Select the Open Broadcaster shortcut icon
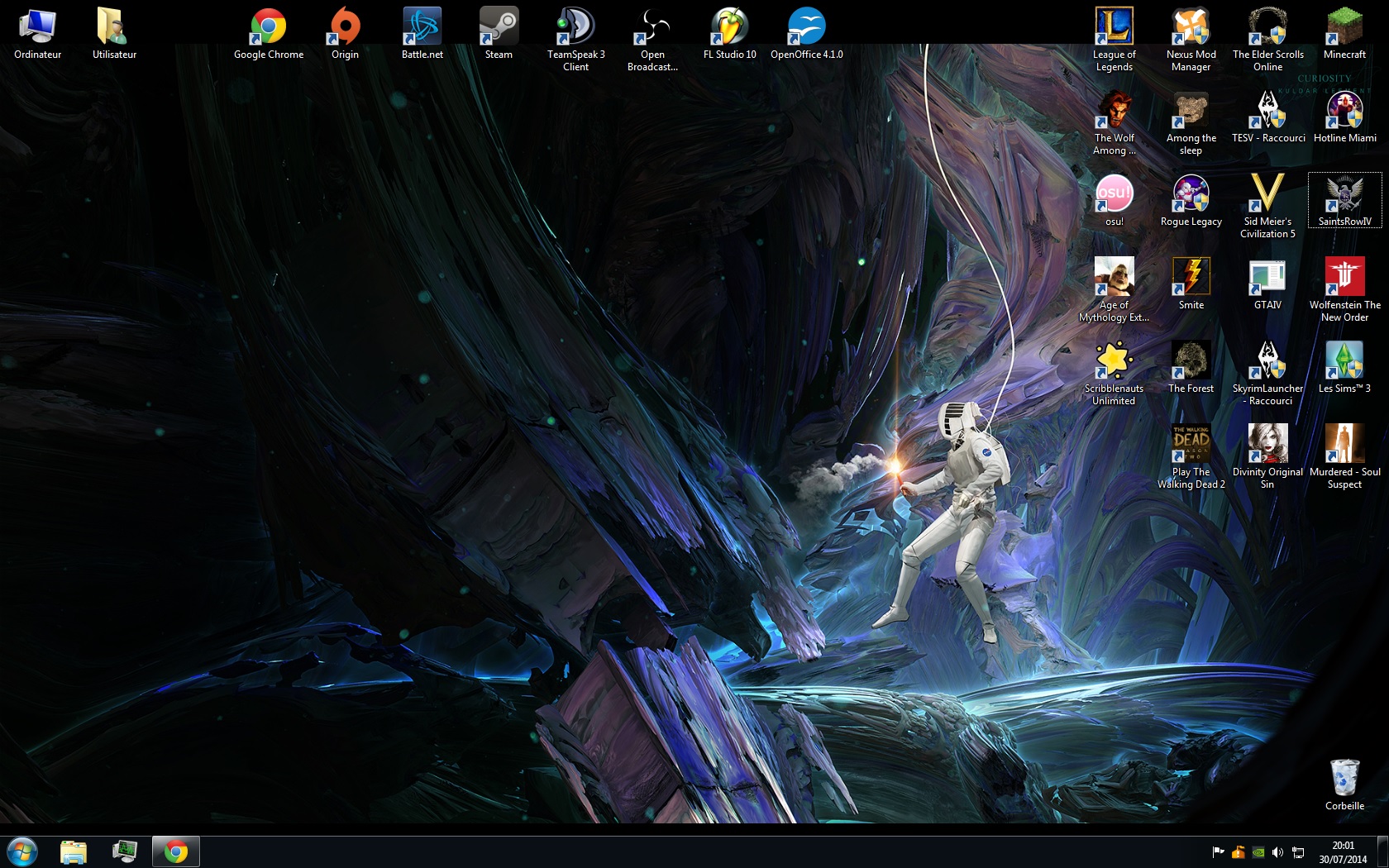Screen dimensions: 1389x868 coord(652,40)
